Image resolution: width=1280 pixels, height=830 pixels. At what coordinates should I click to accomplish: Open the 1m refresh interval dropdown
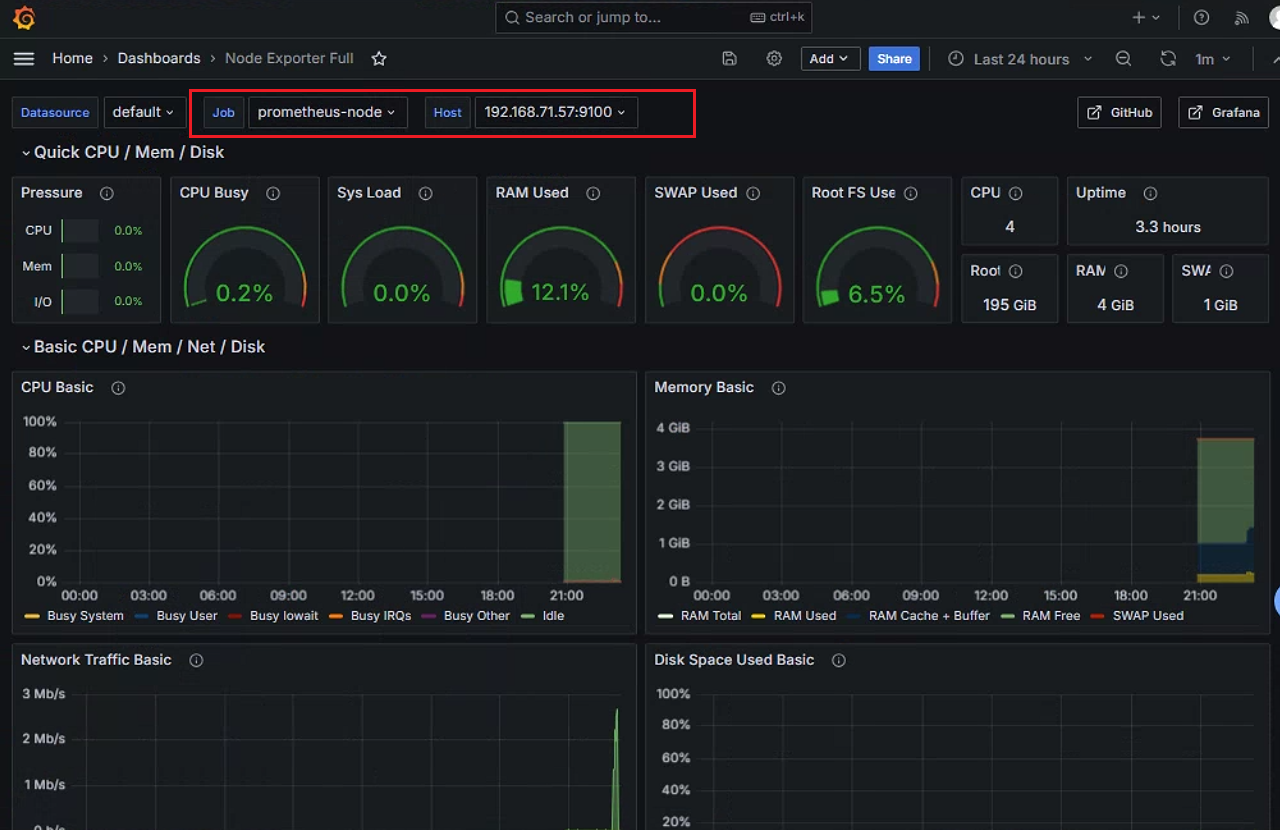[1213, 59]
